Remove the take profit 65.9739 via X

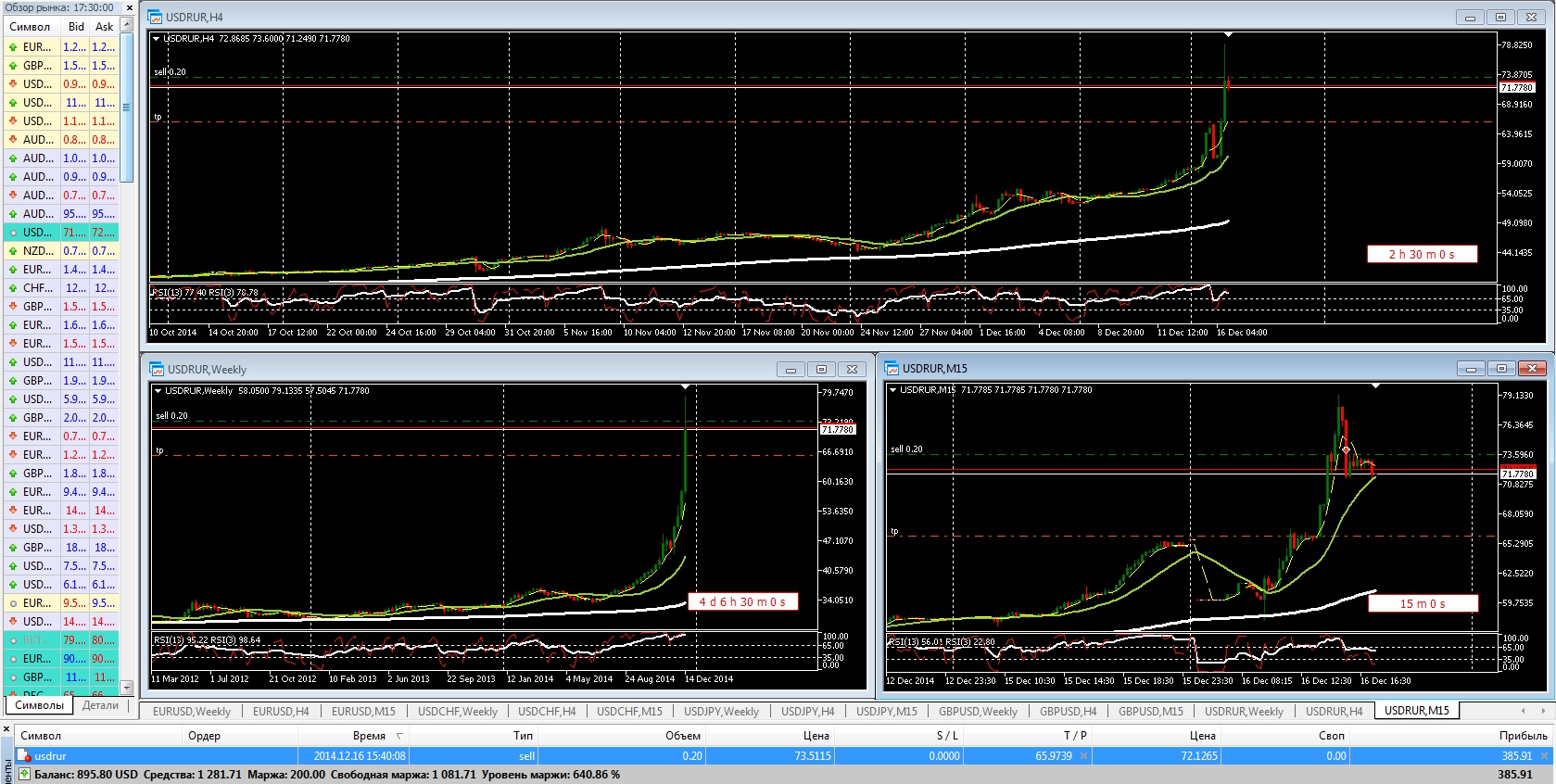click(x=1083, y=756)
